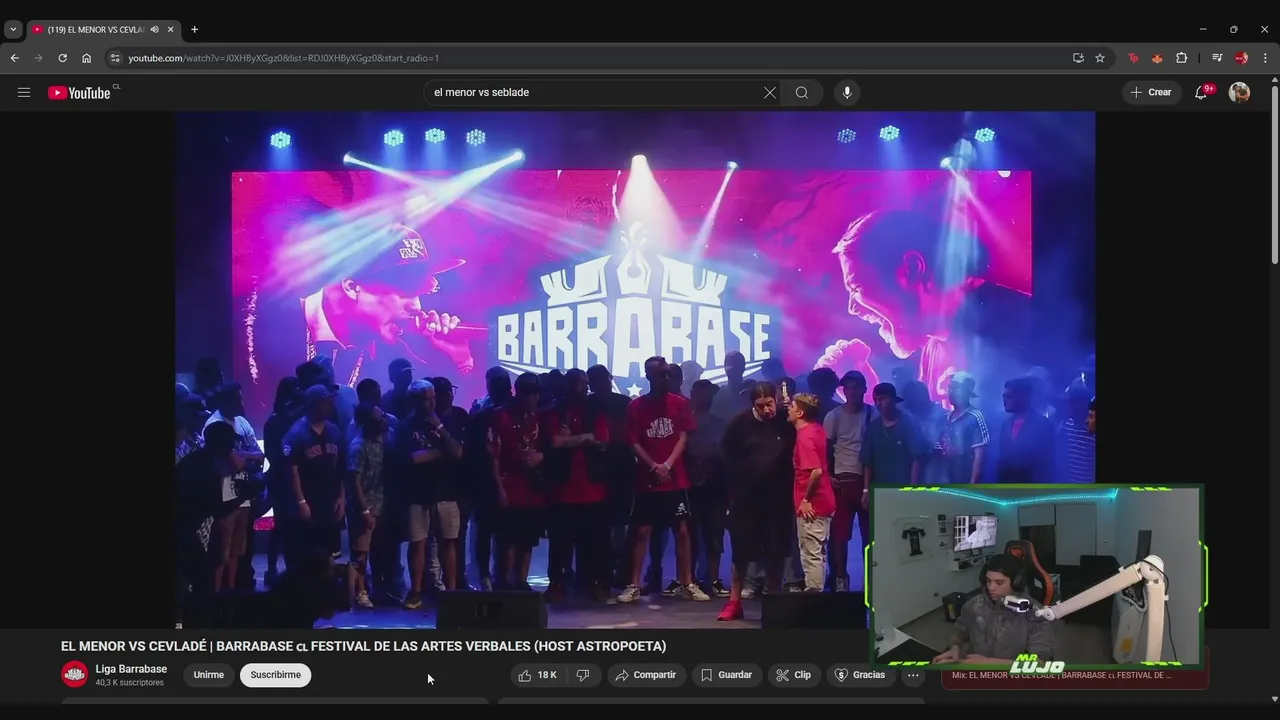Open the tab search dropdown arrow
Viewport: 1280px width, 720px height.
(13, 30)
